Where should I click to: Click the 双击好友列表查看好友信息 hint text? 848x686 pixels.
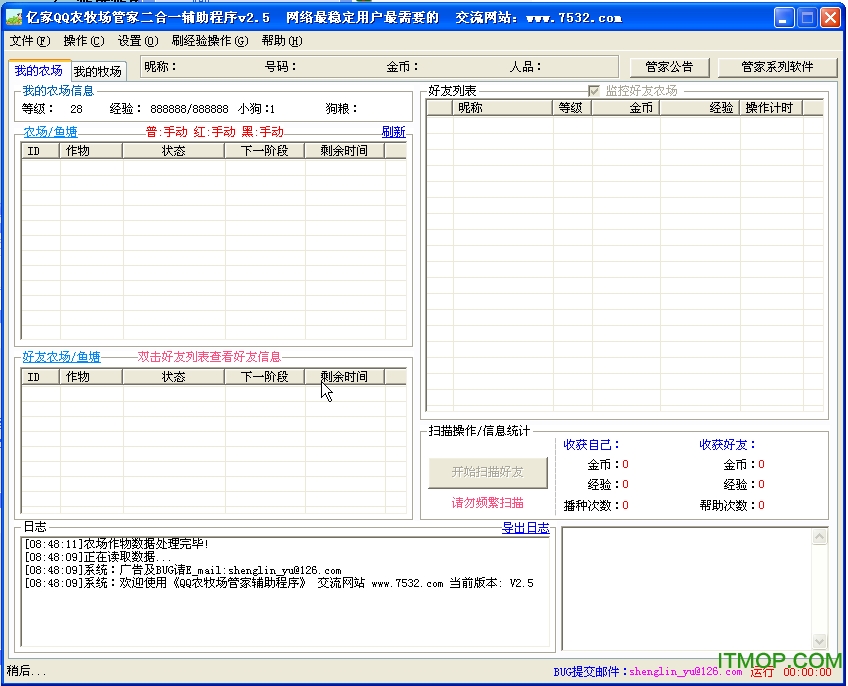point(209,357)
